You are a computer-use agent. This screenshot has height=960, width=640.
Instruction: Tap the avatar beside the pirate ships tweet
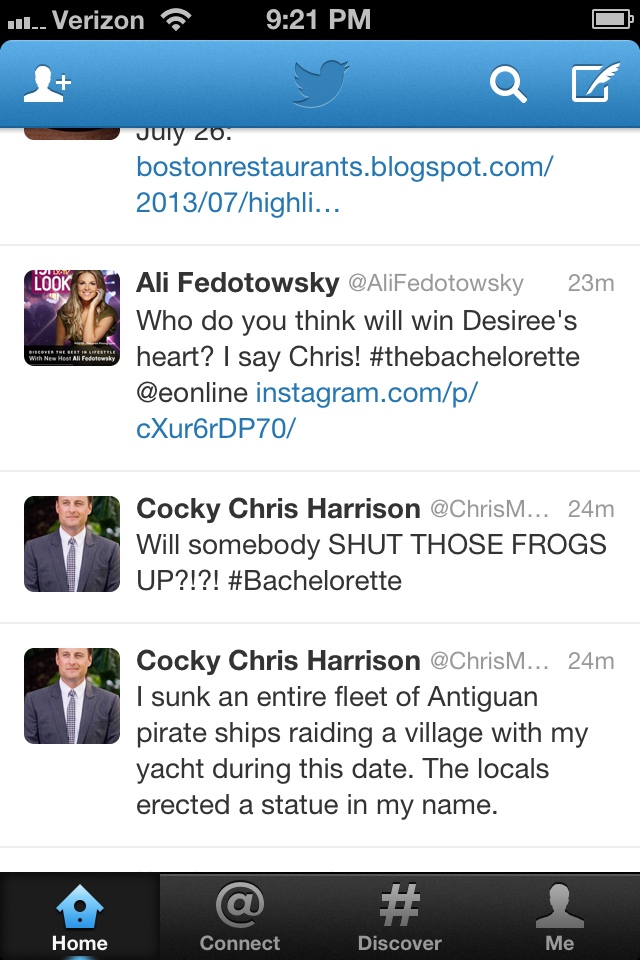[72, 696]
